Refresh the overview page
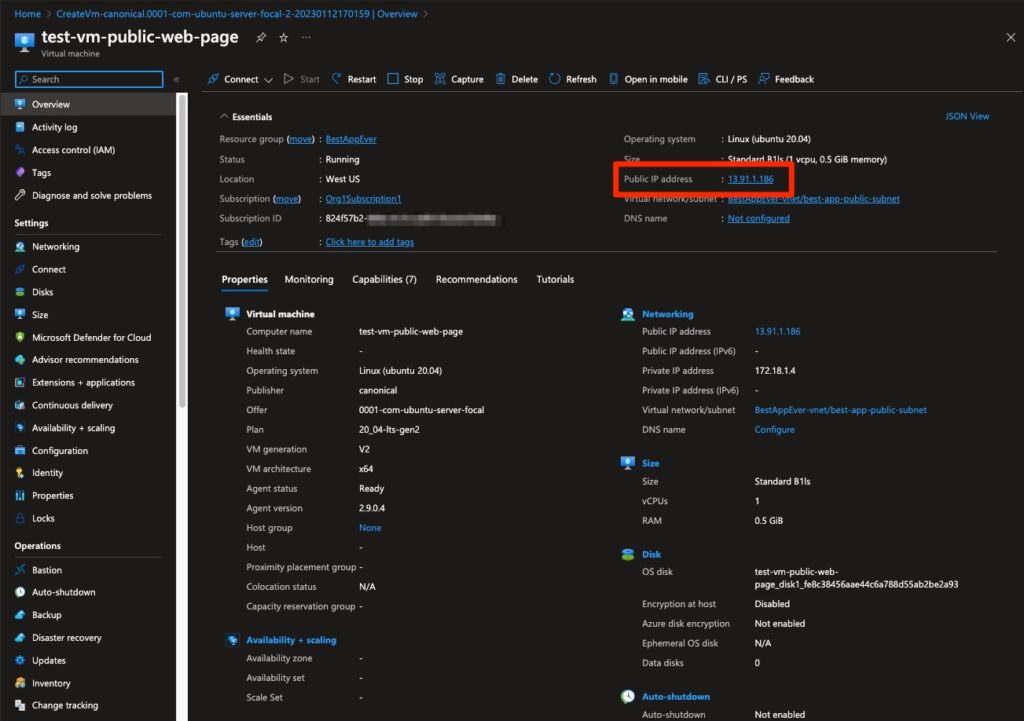Screen dimensions: 1024x721 573,79
